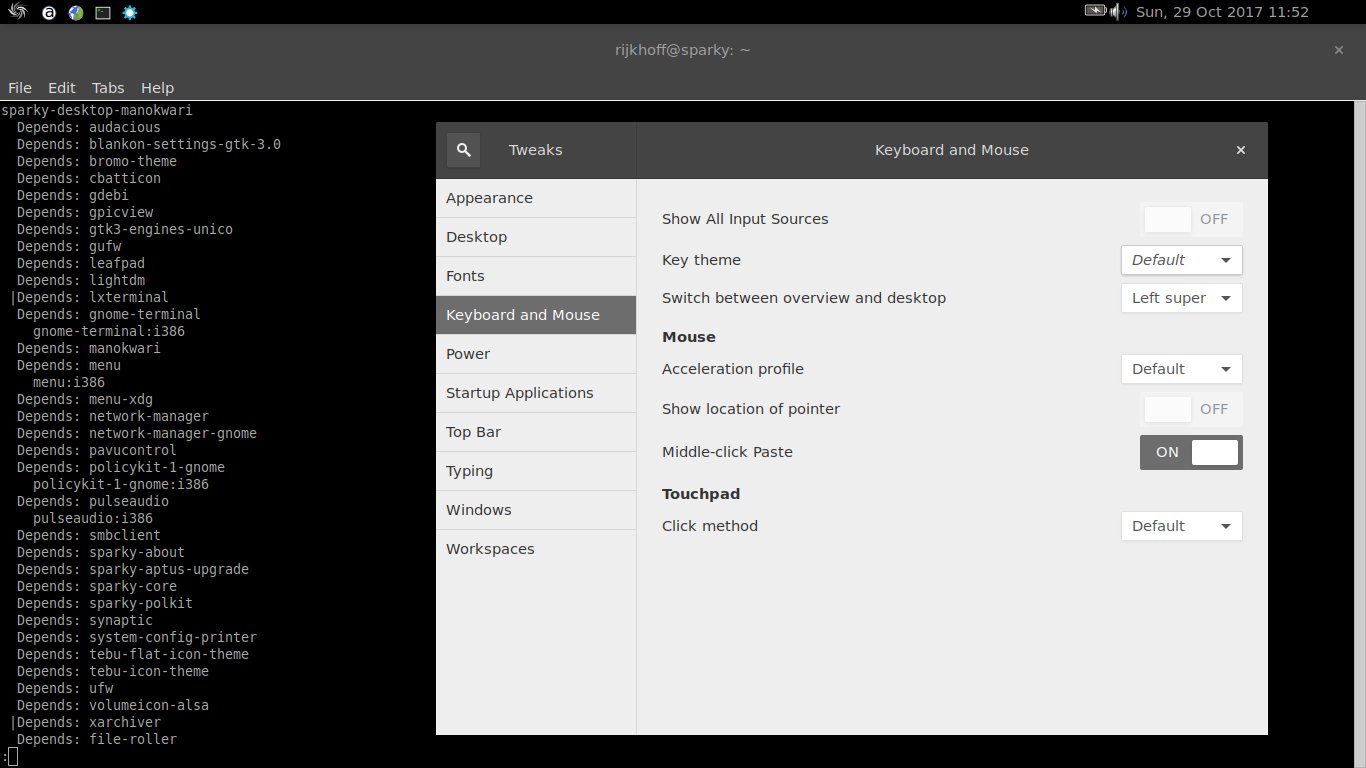Switch to the Windows section
Screen dimensions: 1366x768
(536, 510)
